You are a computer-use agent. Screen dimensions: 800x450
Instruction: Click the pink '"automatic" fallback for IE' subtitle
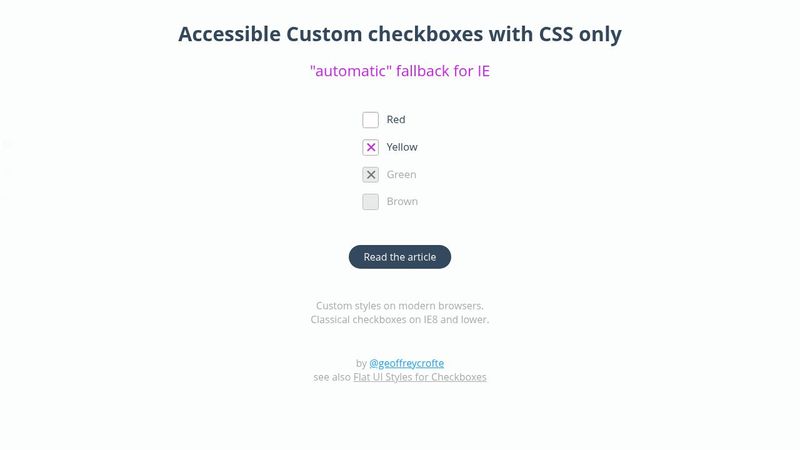[x=400, y=71]
